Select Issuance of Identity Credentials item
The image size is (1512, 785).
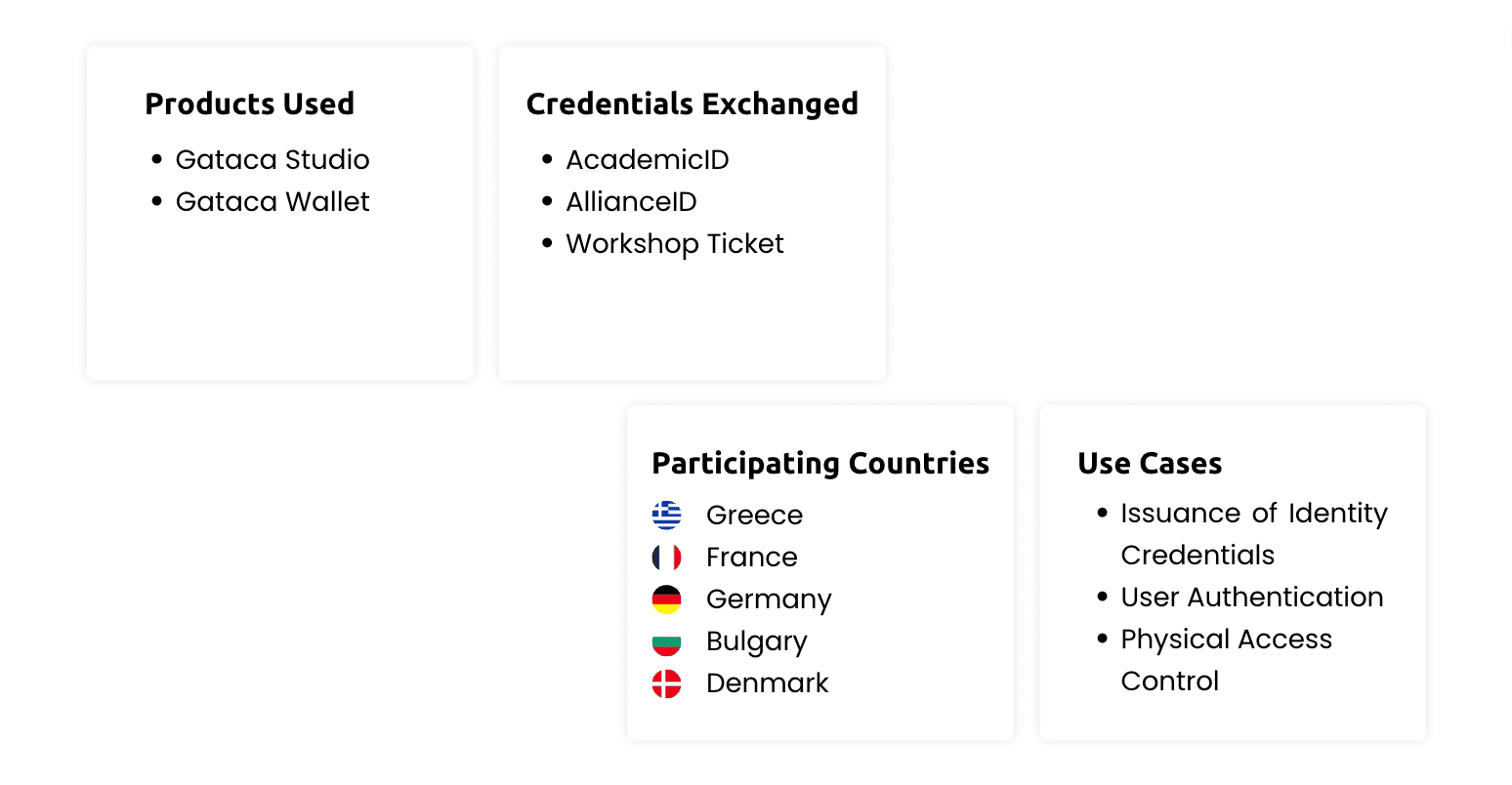point(1253,515)
